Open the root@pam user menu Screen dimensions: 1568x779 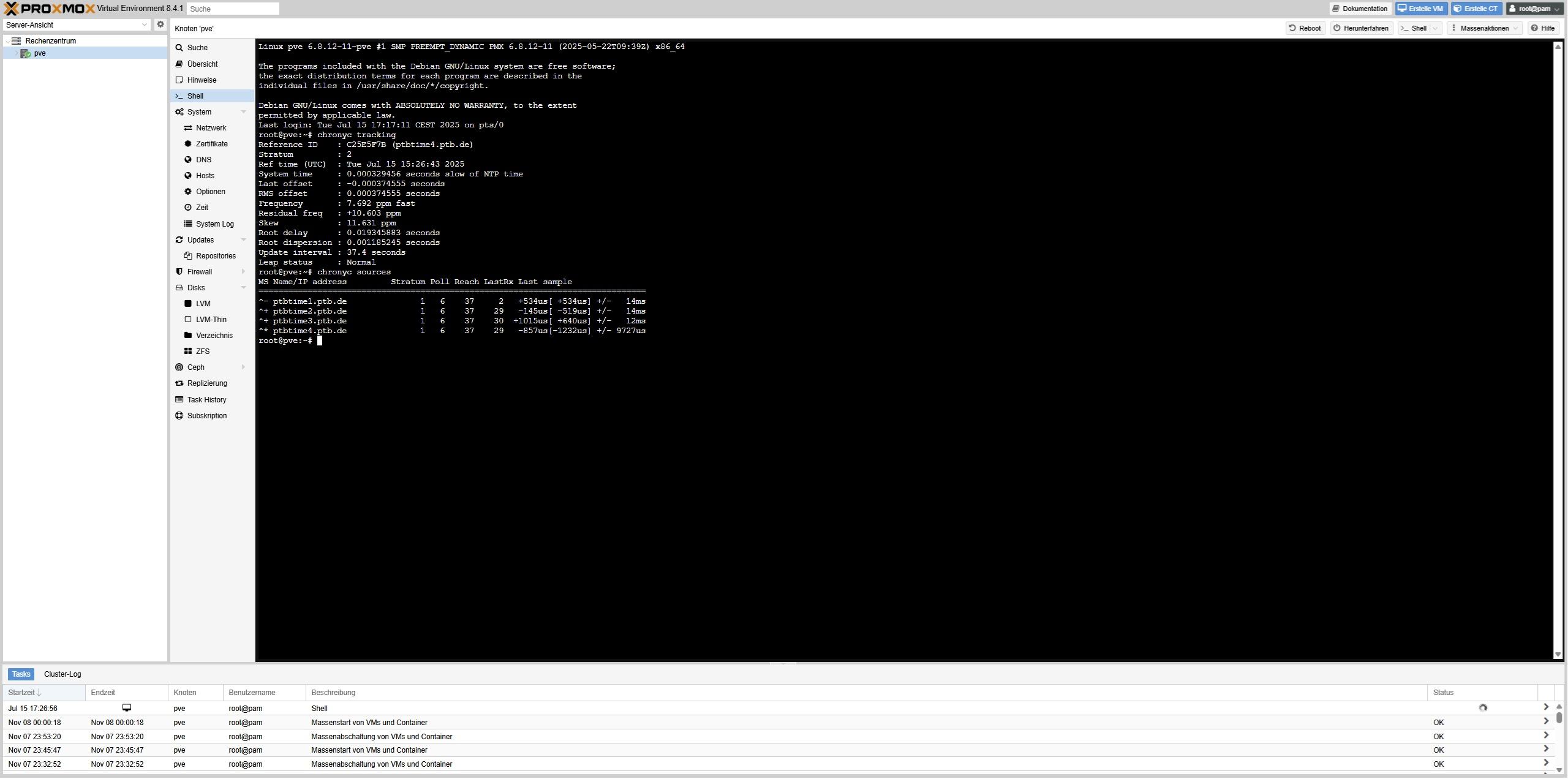[x=1534, y=9]
